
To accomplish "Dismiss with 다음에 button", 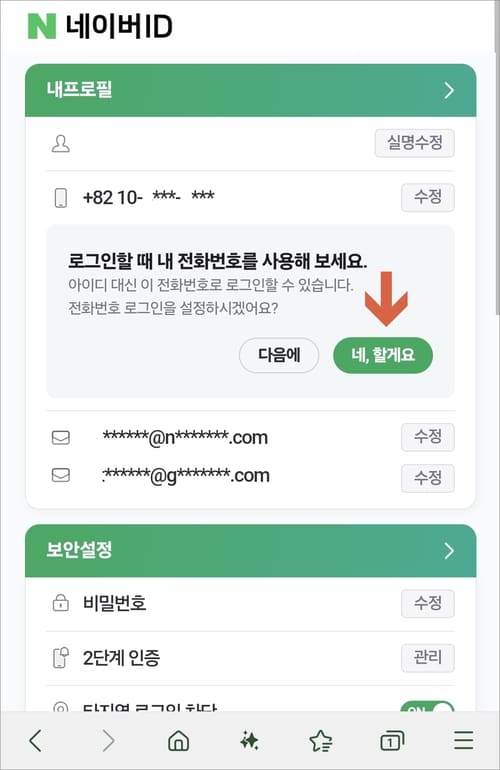I will 279,355.
